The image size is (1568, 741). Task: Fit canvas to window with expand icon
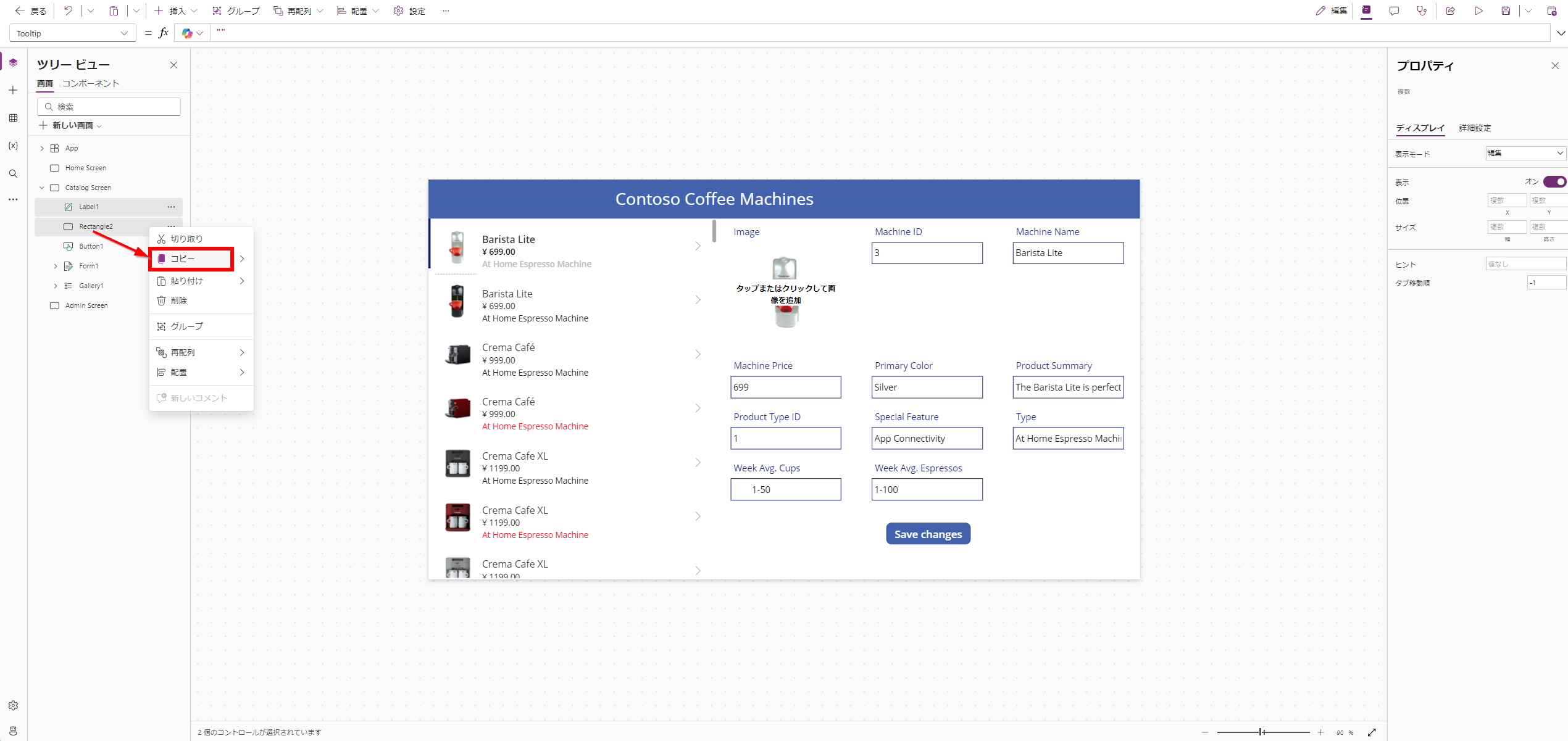[x=1372, y=732]
